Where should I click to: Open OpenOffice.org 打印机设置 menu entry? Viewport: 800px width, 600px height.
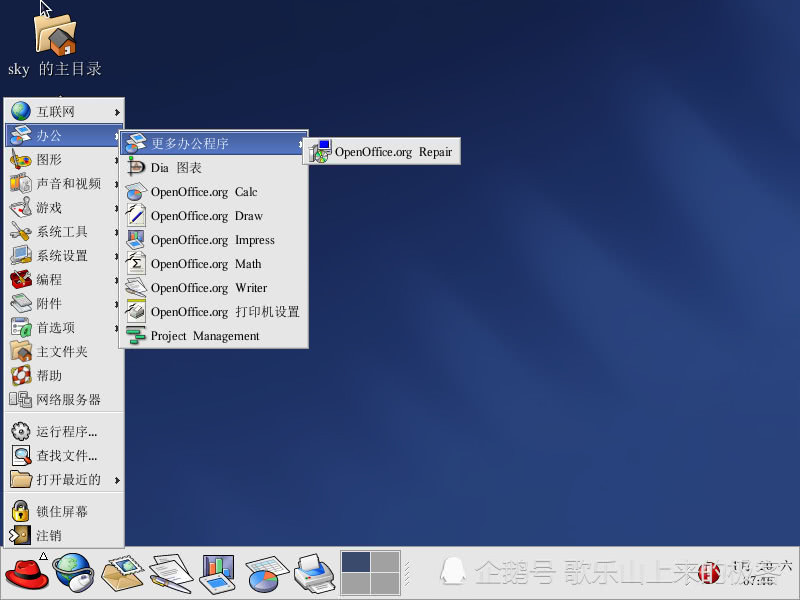[214, 312]
